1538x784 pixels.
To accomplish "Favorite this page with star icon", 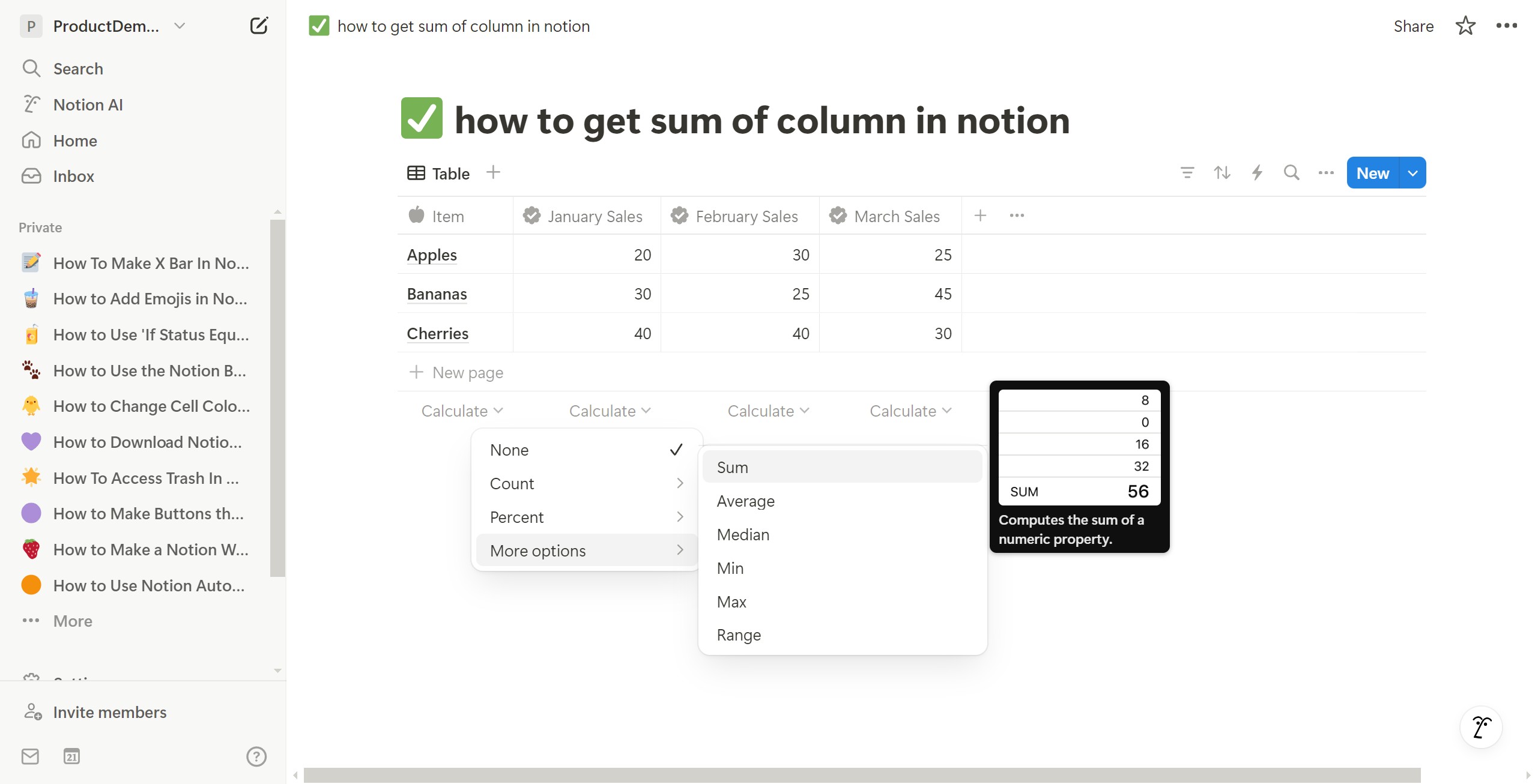I will click(x=1465, y=26).
